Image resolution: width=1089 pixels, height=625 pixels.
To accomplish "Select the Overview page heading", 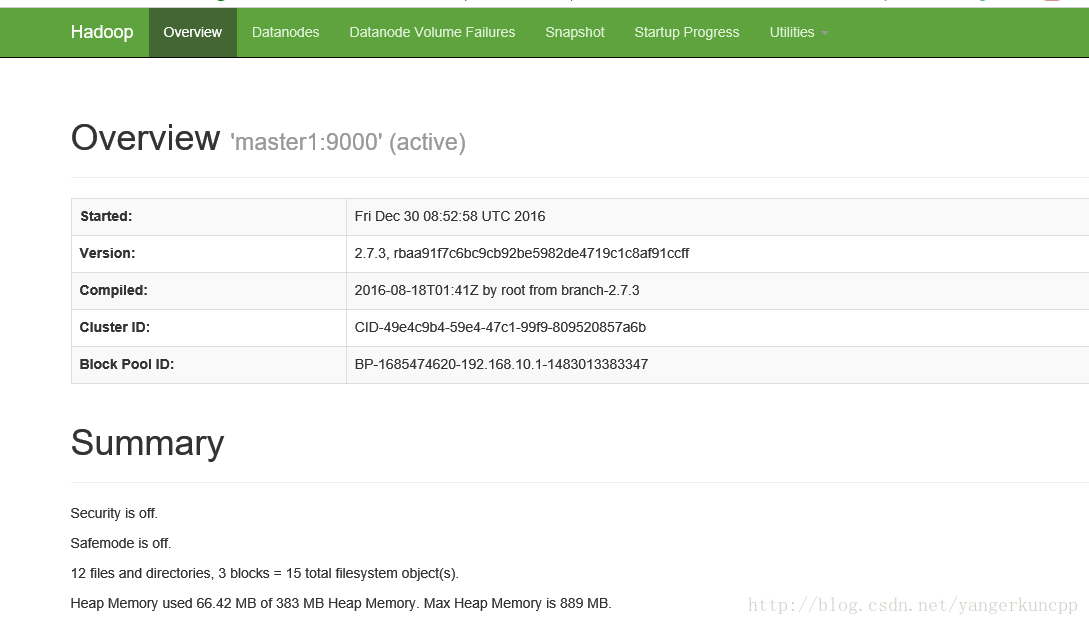I will (145, 138).
